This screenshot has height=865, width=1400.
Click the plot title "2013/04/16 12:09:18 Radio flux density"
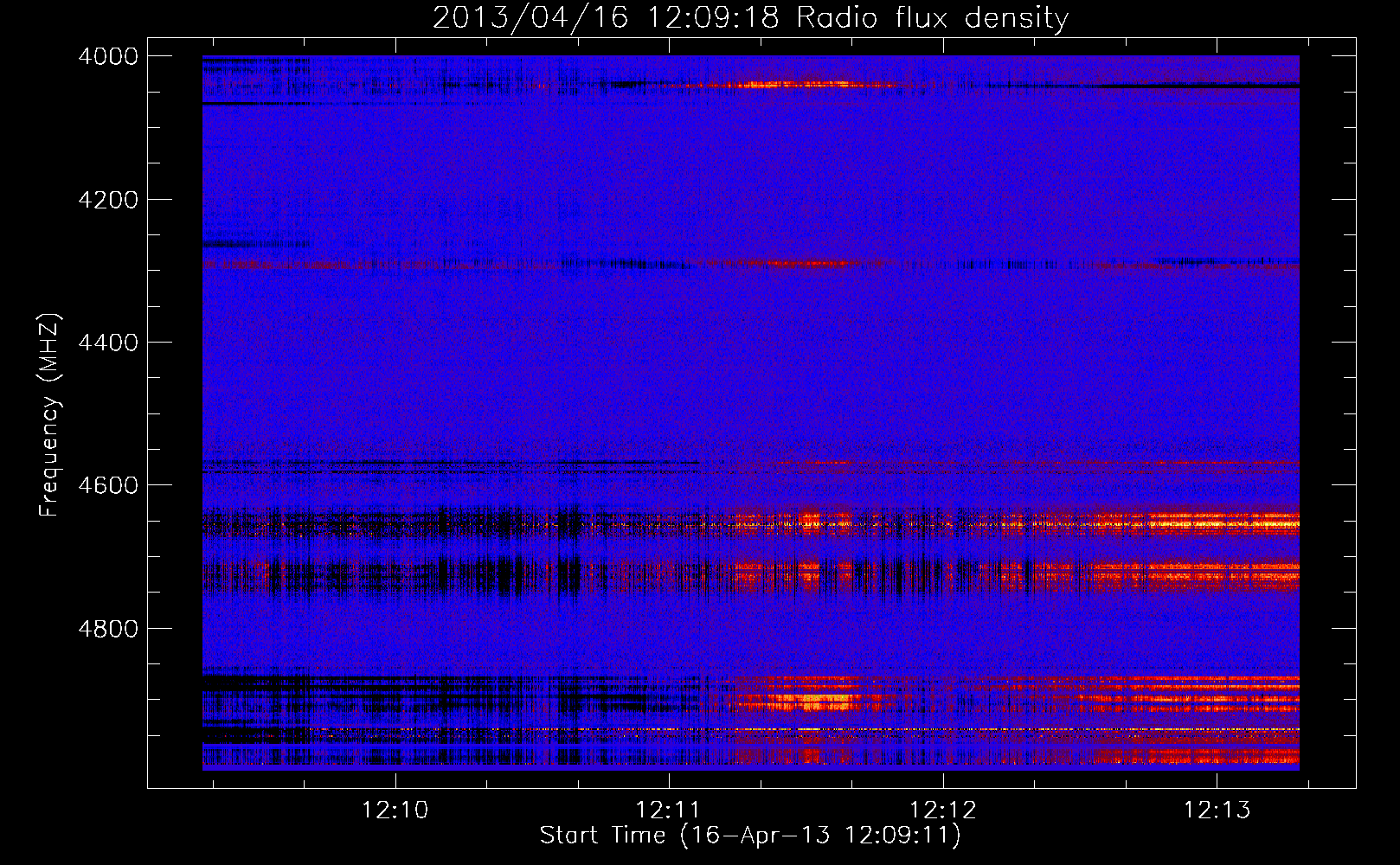point(750,17)
